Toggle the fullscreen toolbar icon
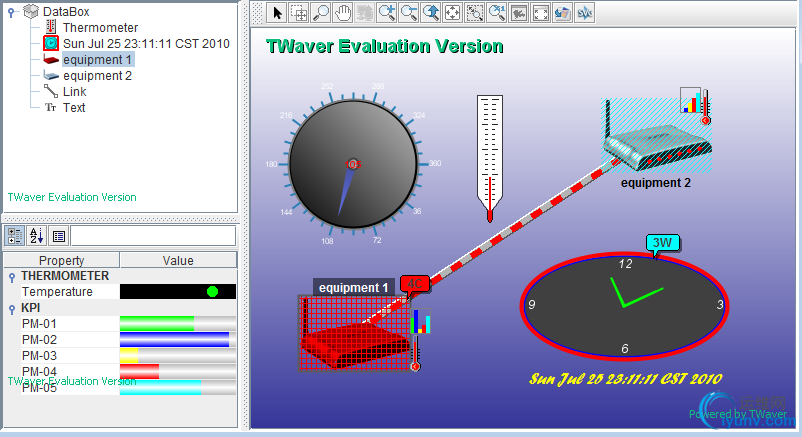The width and height of the screenshot is (802, 437). (x=541, y=13)
